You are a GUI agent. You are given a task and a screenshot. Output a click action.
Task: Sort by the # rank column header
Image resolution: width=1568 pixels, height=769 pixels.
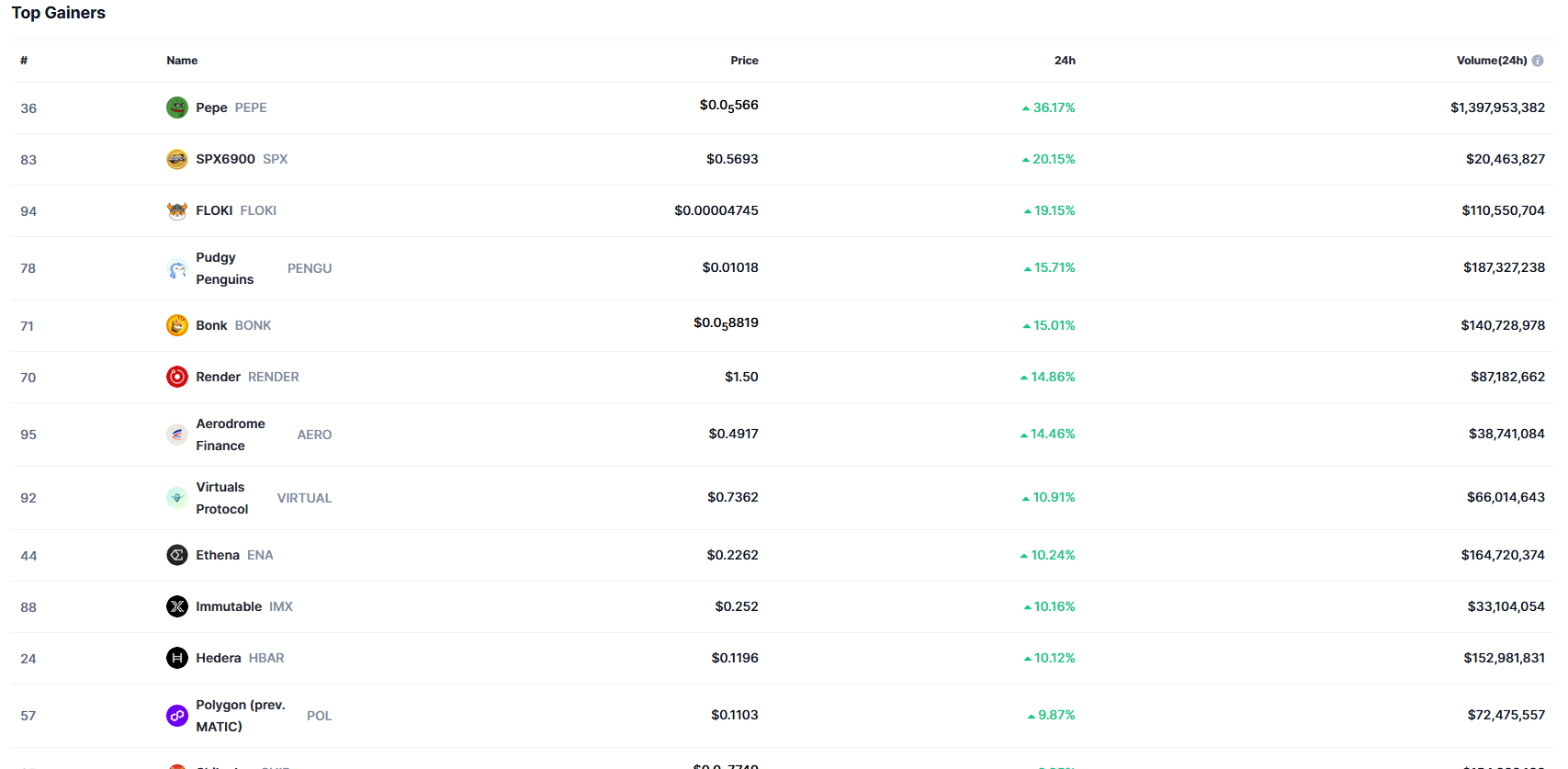coord(24,61)
